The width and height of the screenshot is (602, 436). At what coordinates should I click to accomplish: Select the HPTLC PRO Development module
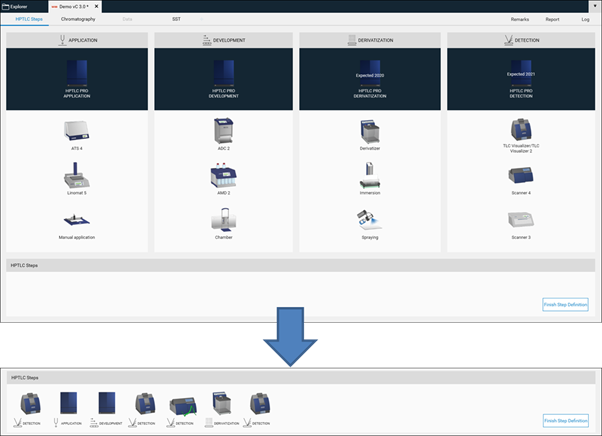[223, 79]
